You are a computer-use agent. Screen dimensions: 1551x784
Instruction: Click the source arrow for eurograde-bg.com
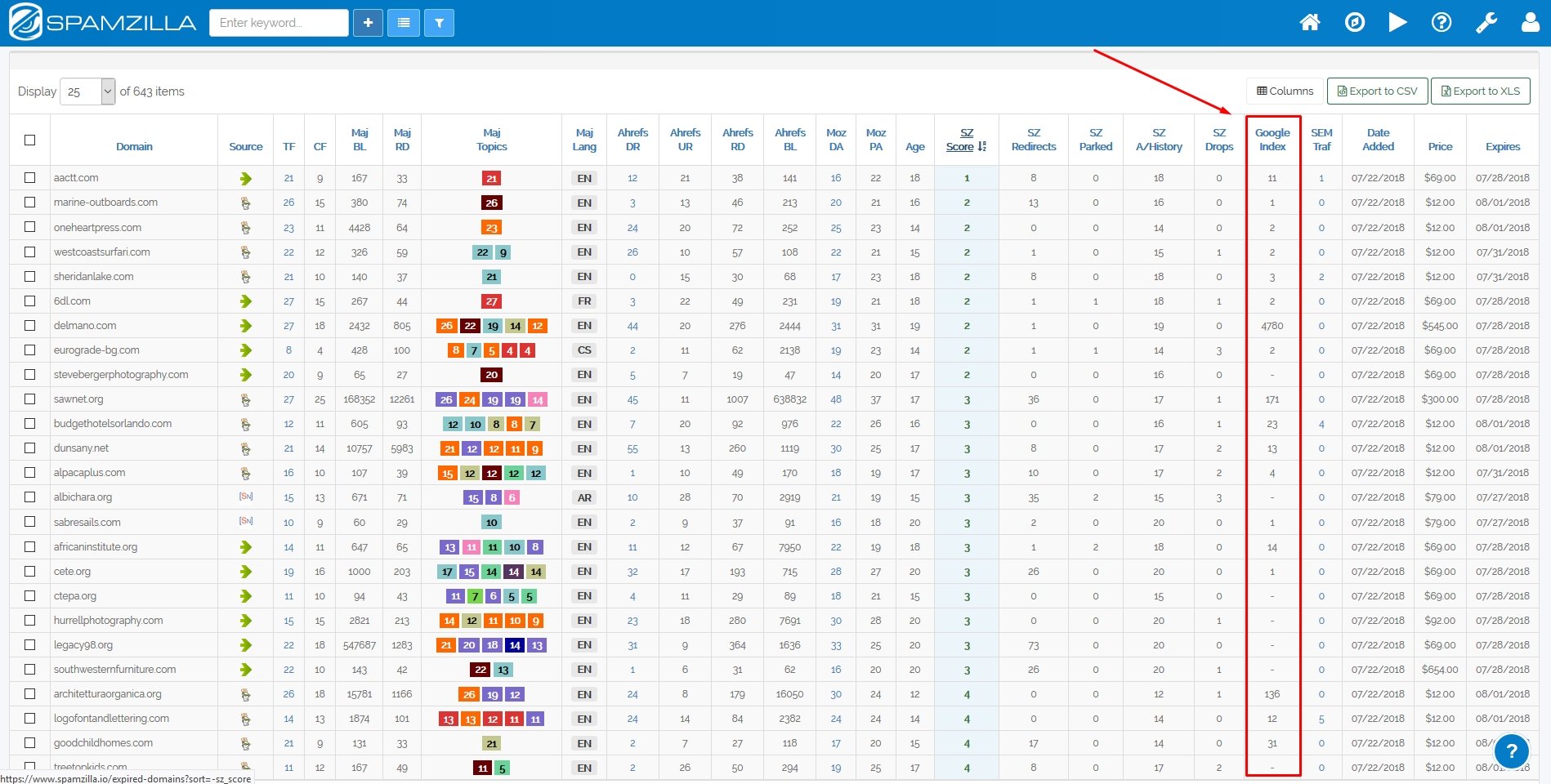tap(246, 350)
